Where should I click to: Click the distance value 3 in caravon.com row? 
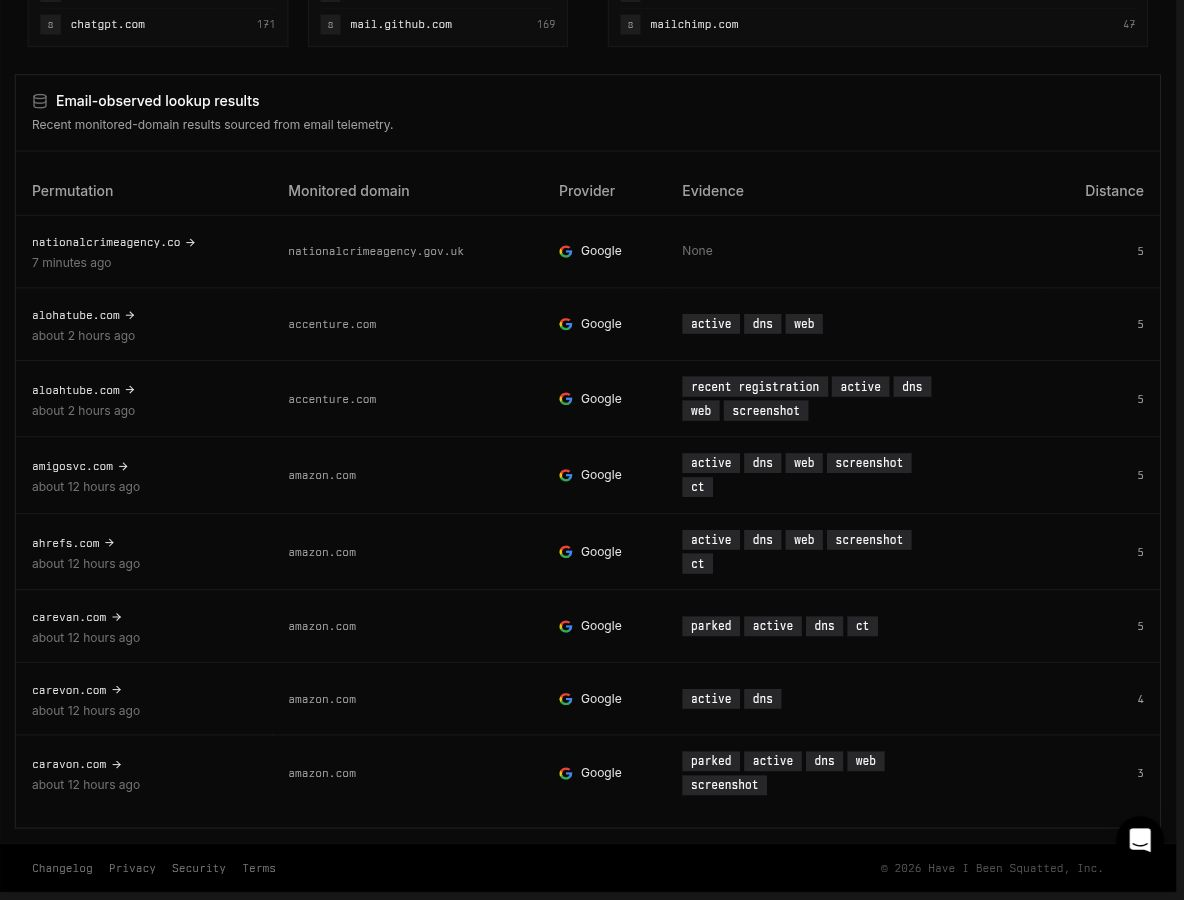click(x=1140, y=773)
